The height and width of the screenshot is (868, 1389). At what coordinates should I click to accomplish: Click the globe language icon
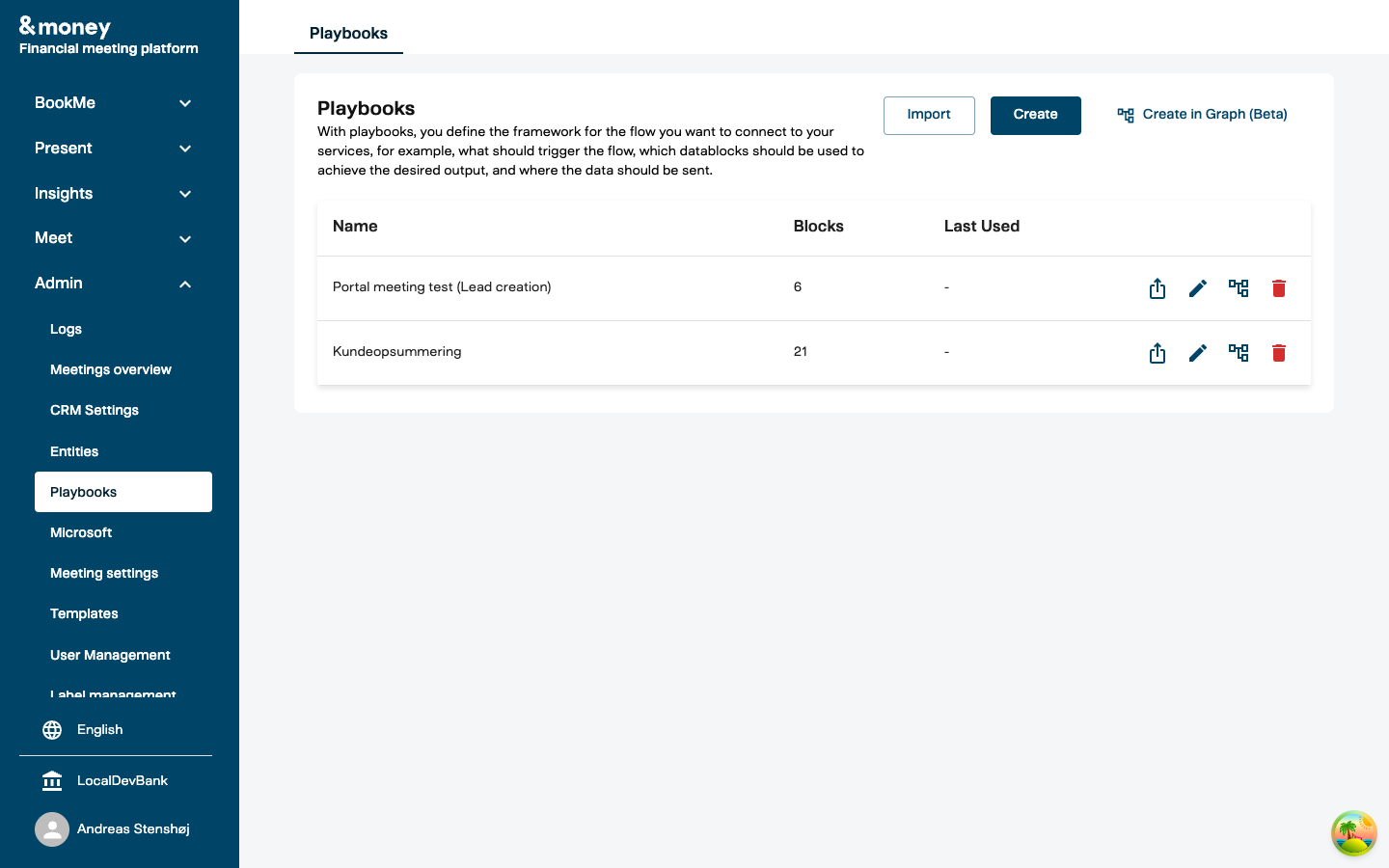tap(52, 730)
